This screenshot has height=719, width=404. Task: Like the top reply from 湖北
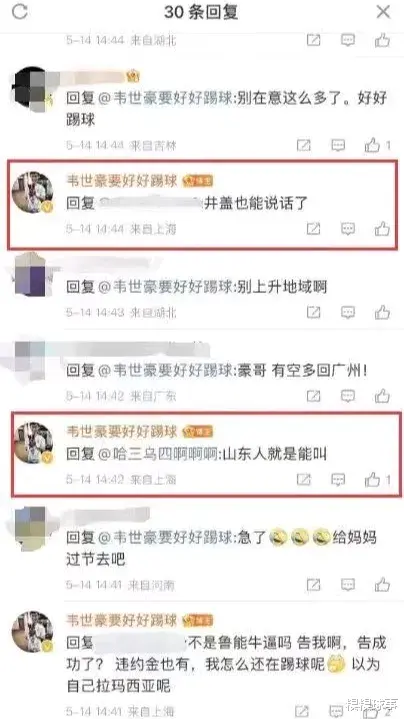pyautogui.click(x=382, y=40)
